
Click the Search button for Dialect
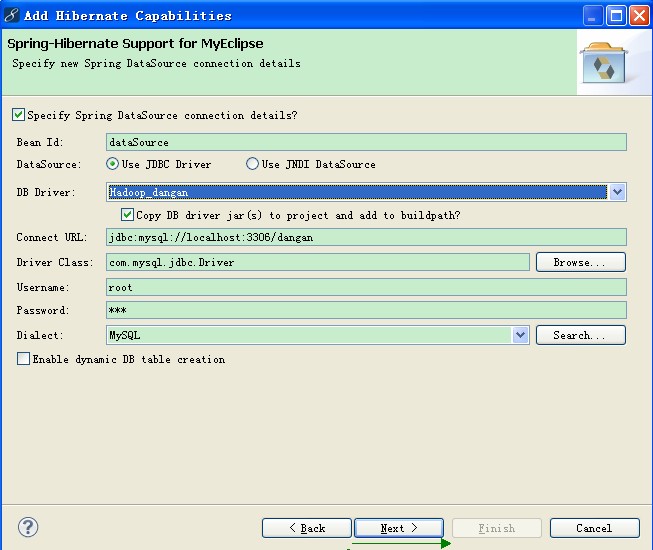tap(581, 335)
